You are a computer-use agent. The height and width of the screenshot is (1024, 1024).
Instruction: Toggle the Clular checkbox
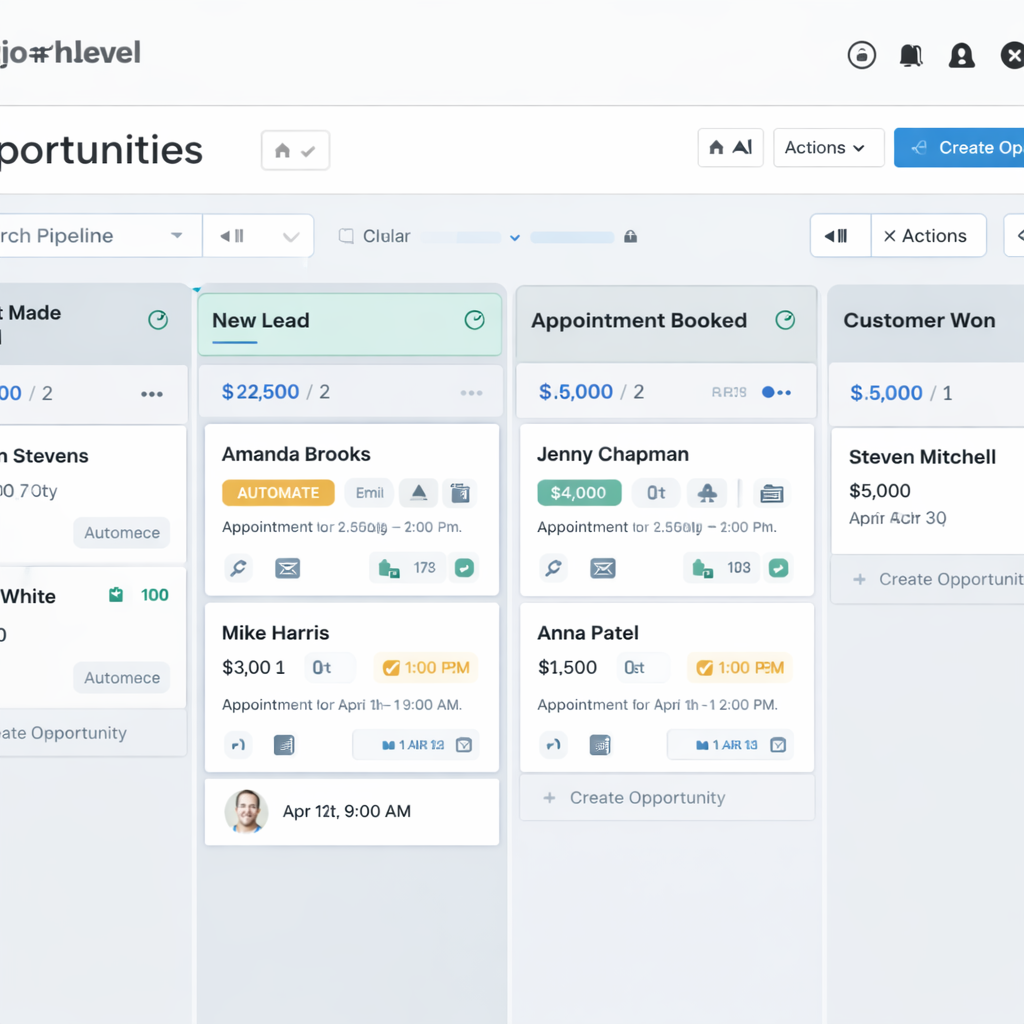tap(346, 237)
